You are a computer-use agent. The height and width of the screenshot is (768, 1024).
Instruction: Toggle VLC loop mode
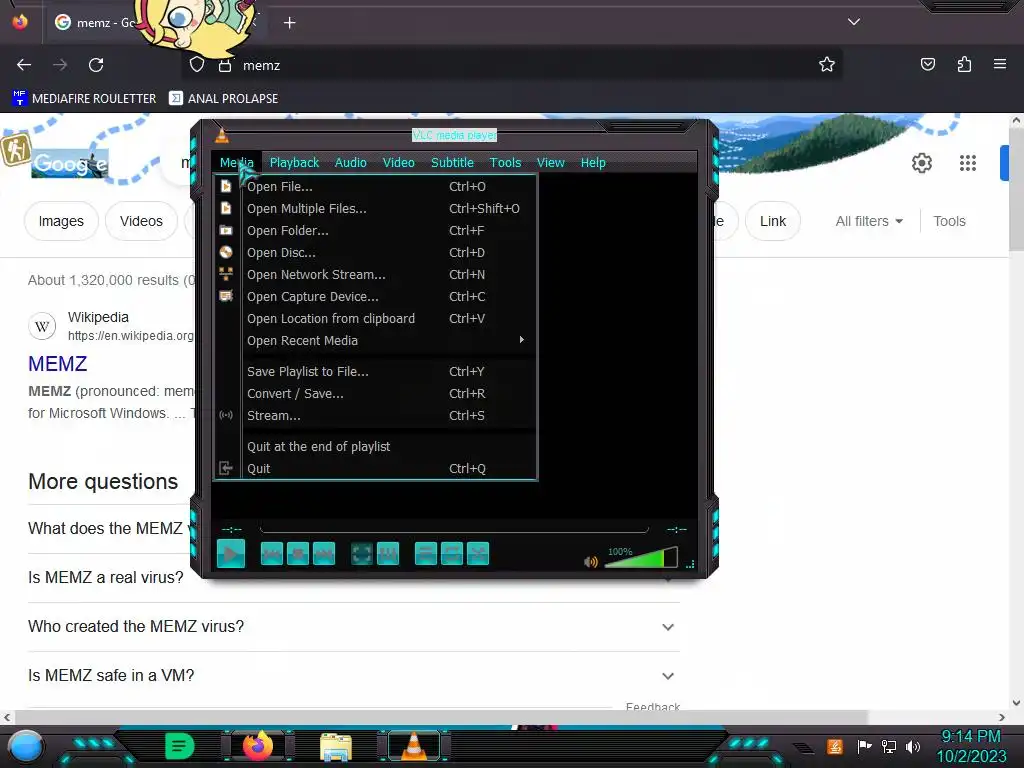tap(452, 554)
